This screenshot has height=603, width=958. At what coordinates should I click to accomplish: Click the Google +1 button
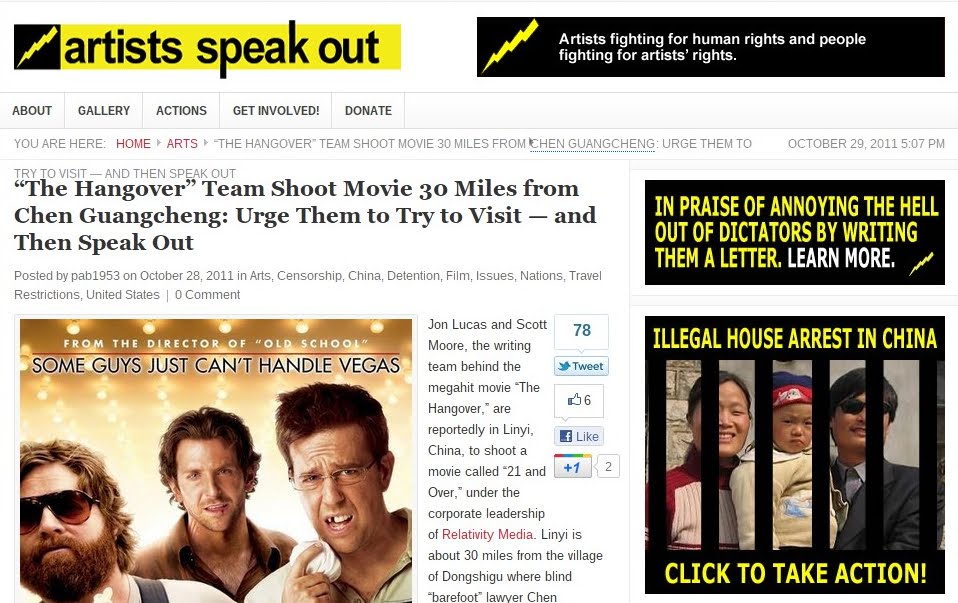572,467
